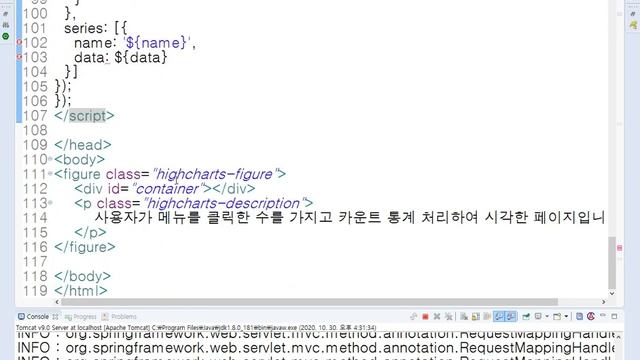The width and height of the screenshot is (640, 360).
Task: Click the "highcharts-description" class value
Action: click(224, 203)
